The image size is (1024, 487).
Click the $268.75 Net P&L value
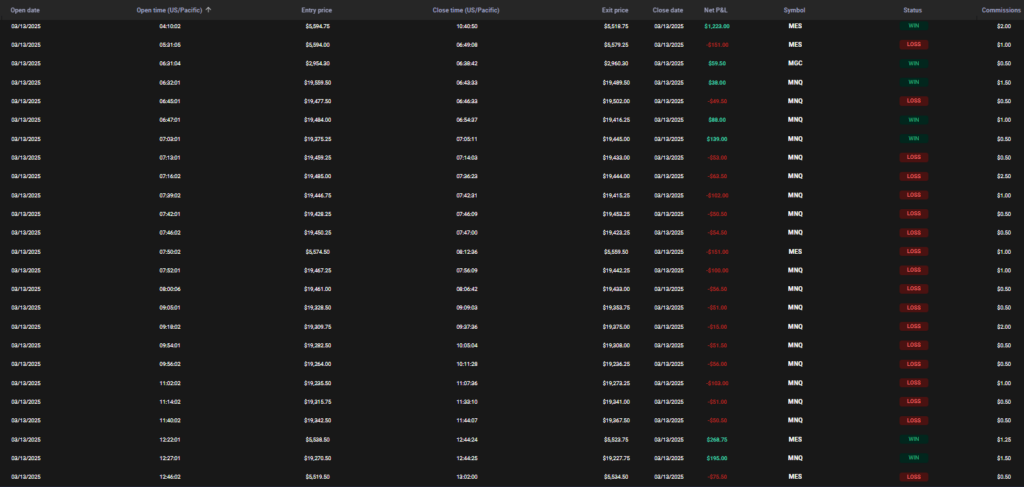(x=717, y=439)
